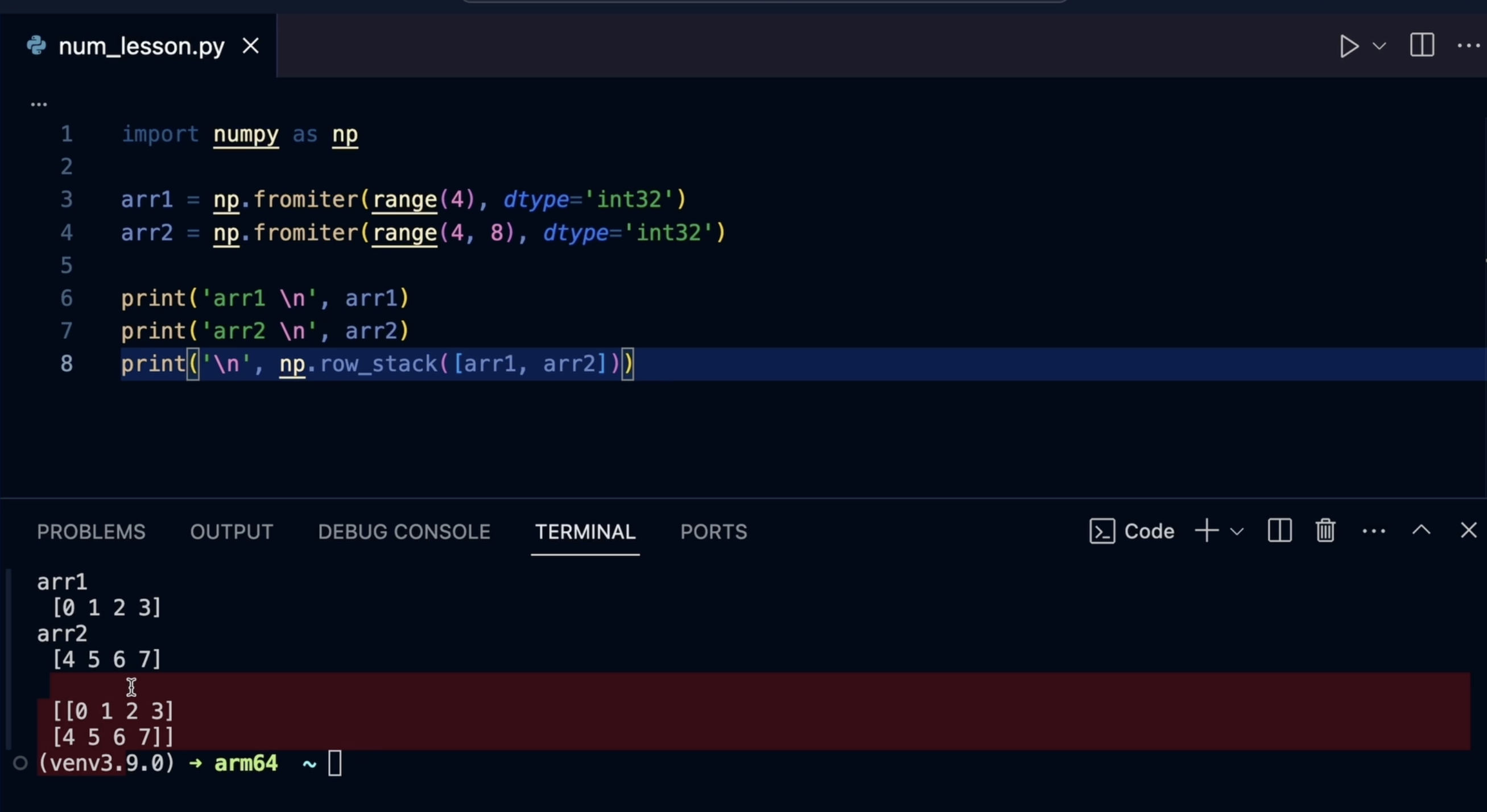Switch to the PROBLEMS panel tab
Viewport: 1487px width, 812px height.
91,532
